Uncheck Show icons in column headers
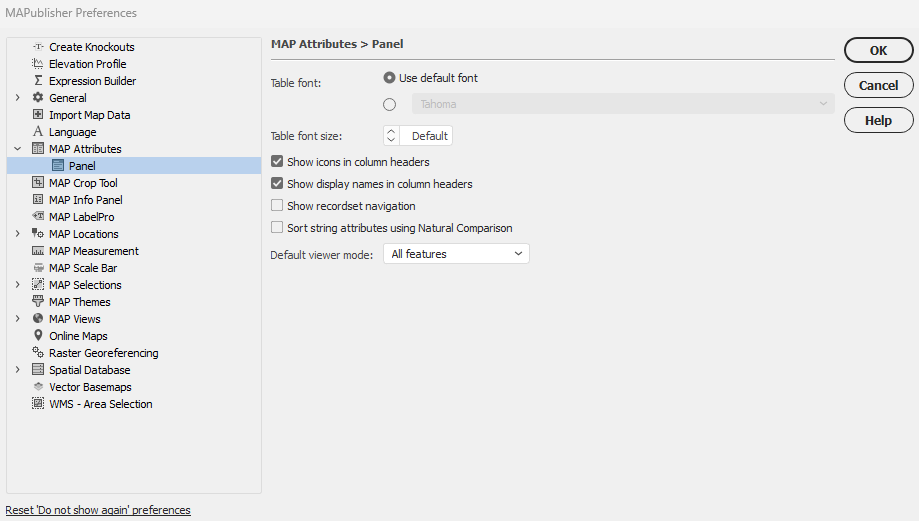Screen dimensions: 919x521 point(277,161)
